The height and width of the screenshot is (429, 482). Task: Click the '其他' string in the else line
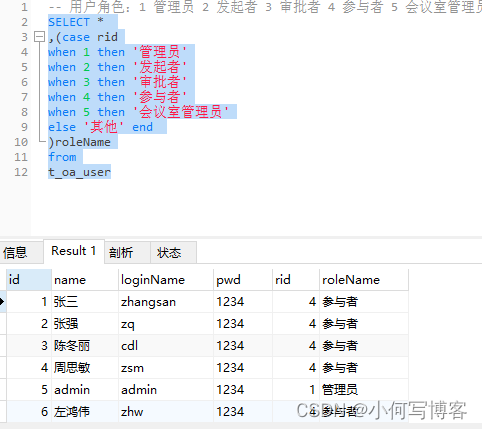(x=104, y=127)
